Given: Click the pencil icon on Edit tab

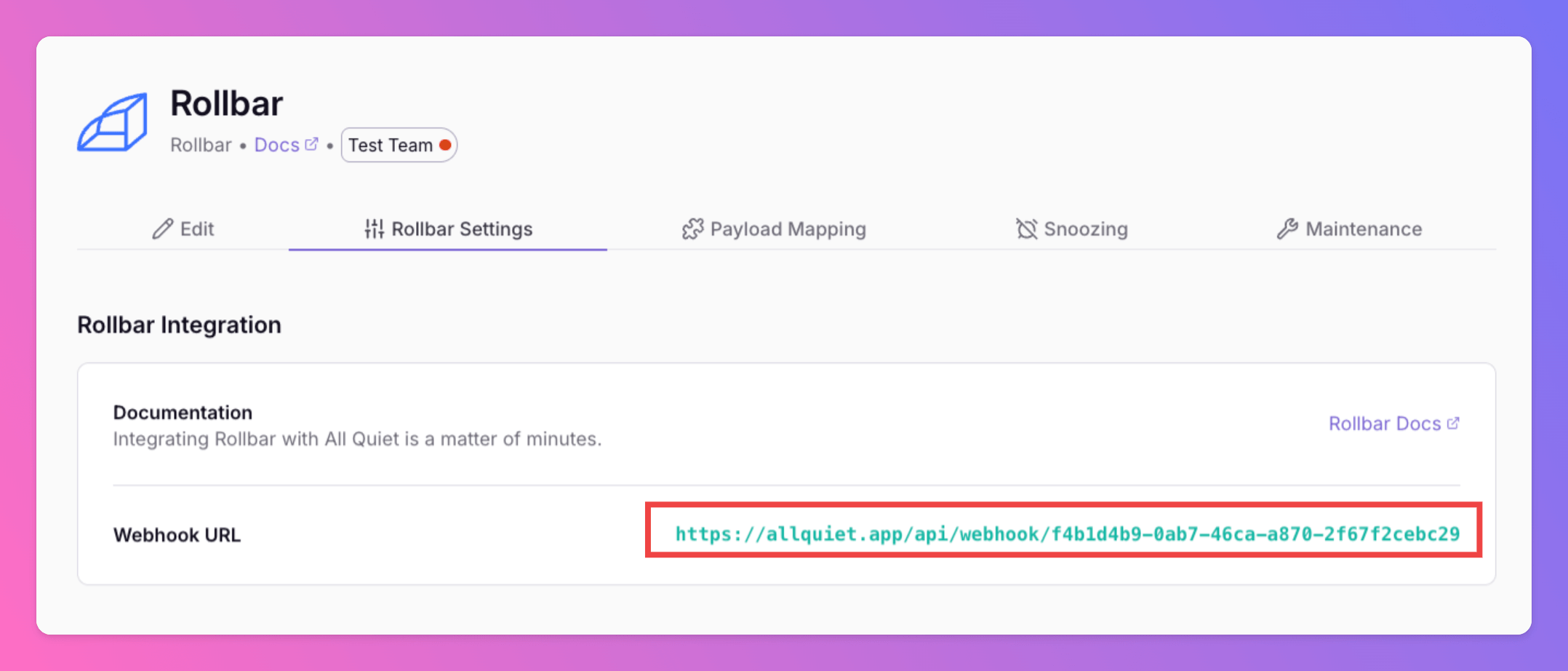Looking at the screenshot, I should (162, 229).
